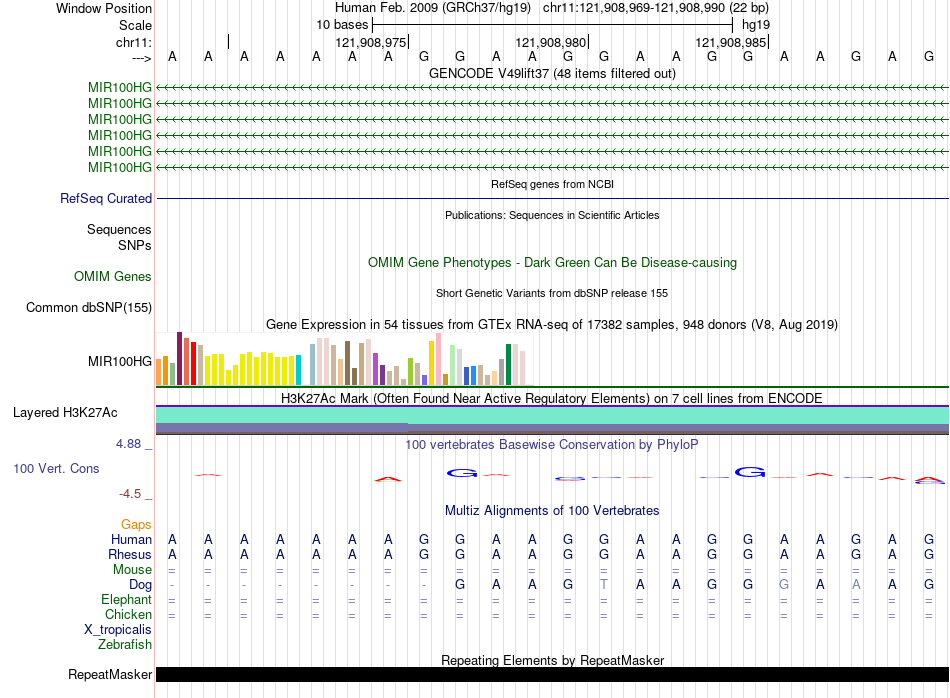Select the Scale track label
Screen dimensions: 950x698
(135, 25)
